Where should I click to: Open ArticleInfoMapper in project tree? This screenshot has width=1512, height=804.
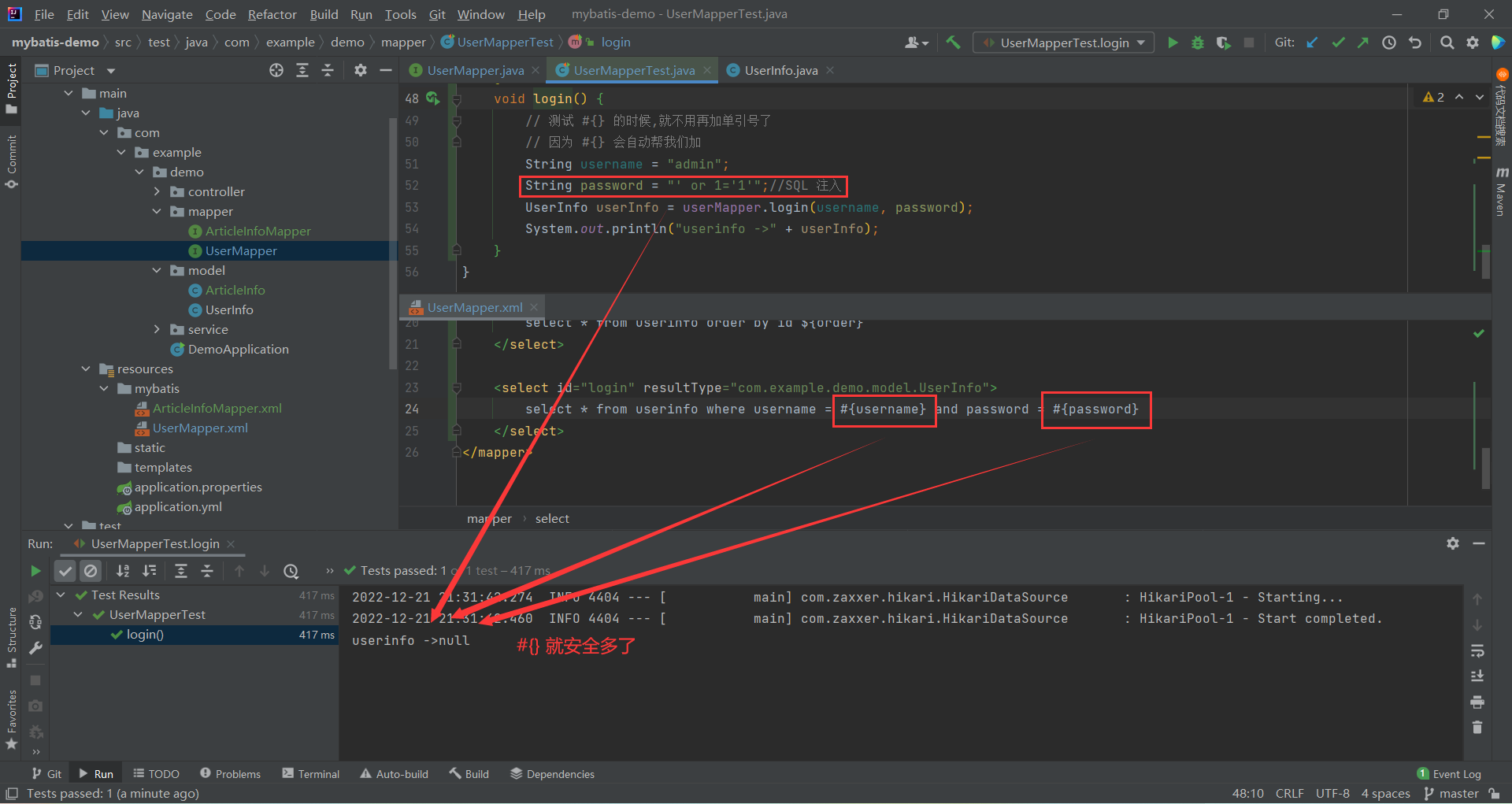(258, 231)
